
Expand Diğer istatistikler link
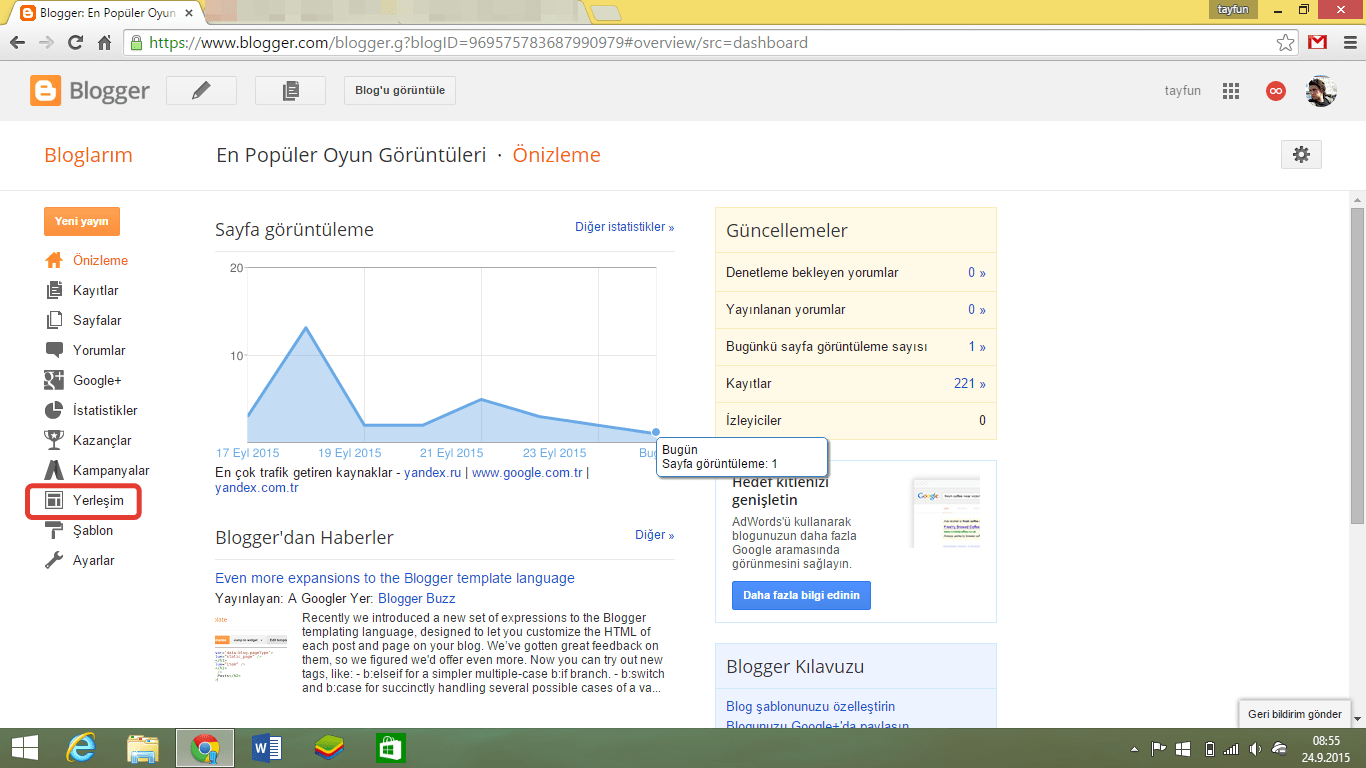point(624,227)
